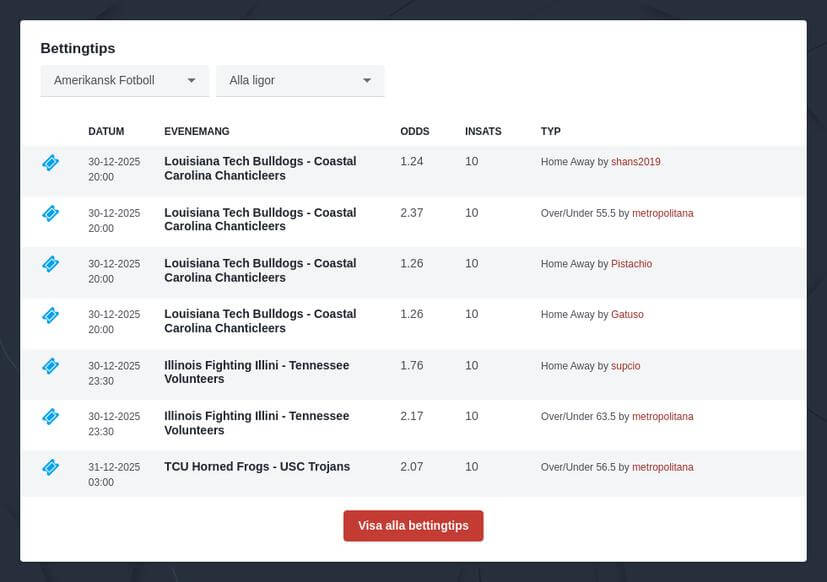The width and height of the screenshot is (827, 582).
Task: Expand the Alla ligor league dropdown
Action: tap(300, 80)
